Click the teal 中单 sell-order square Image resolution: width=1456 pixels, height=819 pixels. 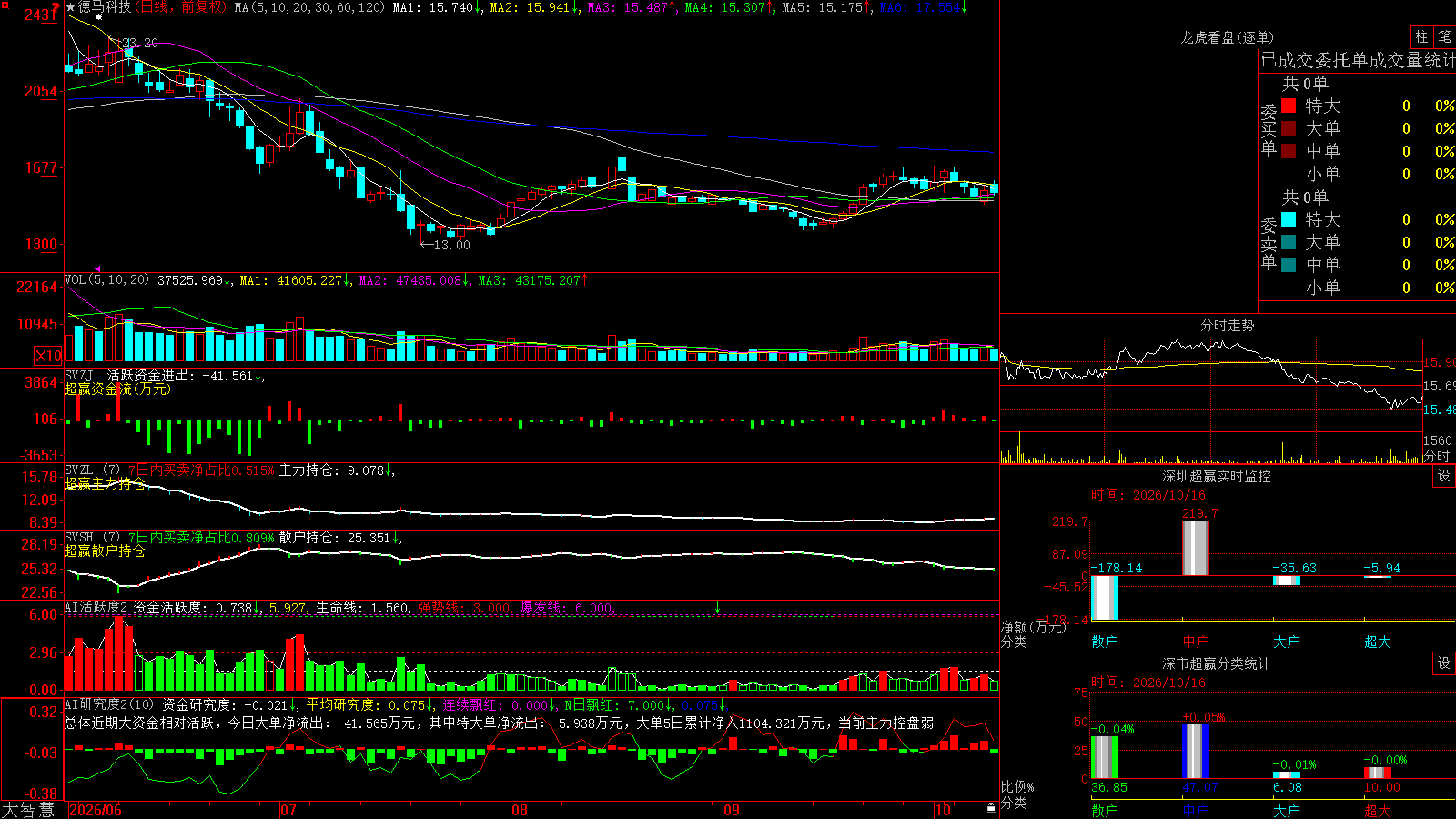point(1289,265)
